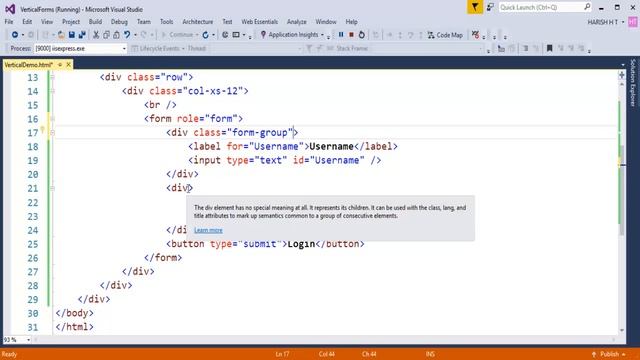Open the Analyze menu
The image size is (640, 360).
(x=297, y=22)
